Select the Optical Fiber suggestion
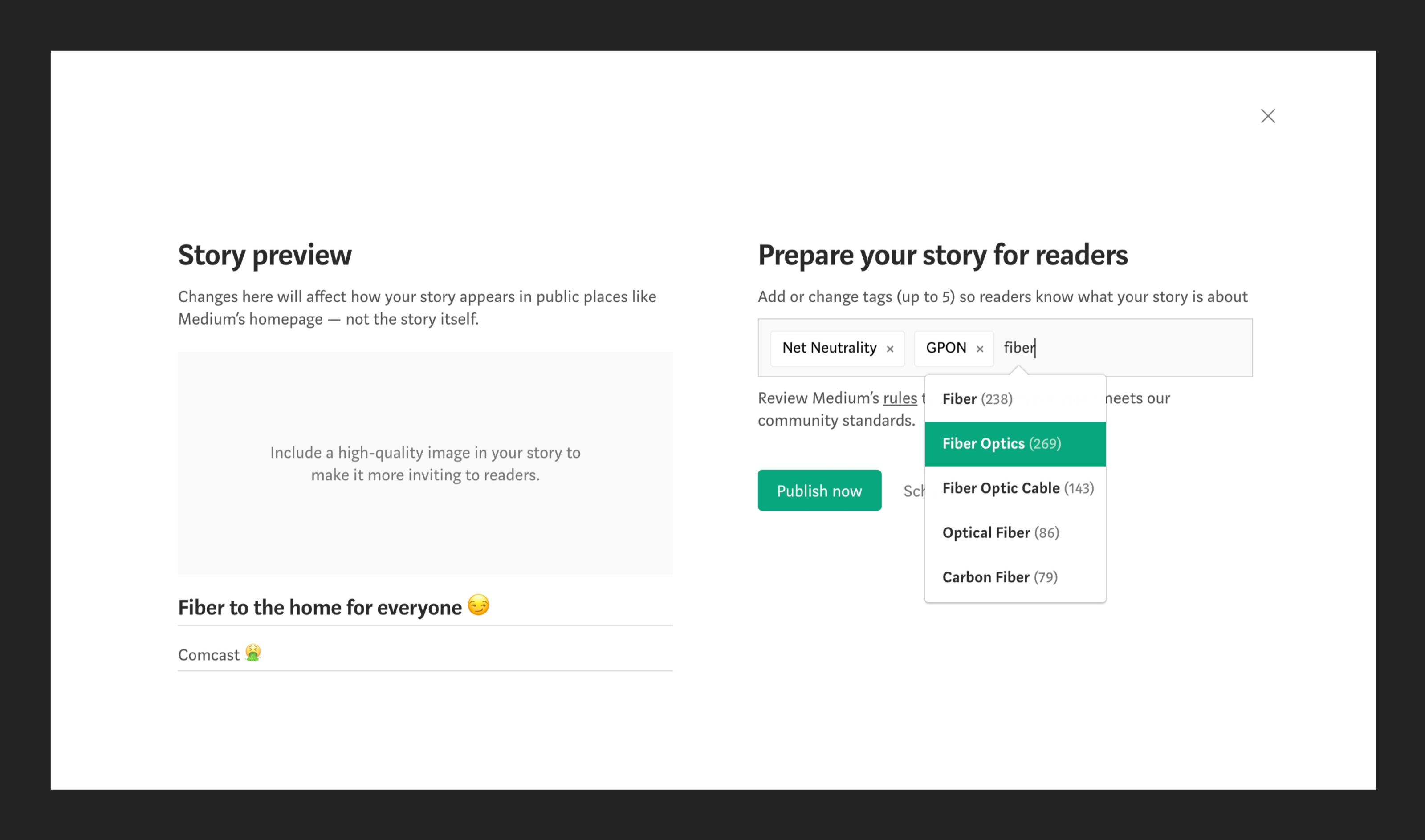The width and height of the screenshot is (1425, 840). [1000, 533]
